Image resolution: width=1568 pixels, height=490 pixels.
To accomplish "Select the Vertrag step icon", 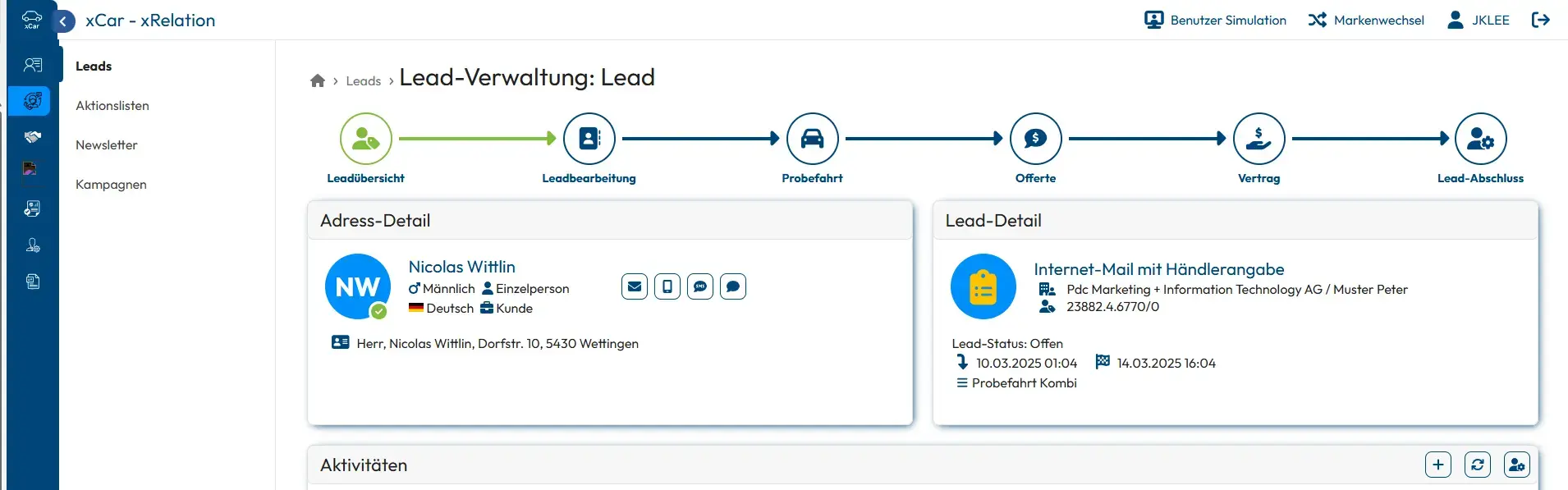I will click(x=1259, y=139).
